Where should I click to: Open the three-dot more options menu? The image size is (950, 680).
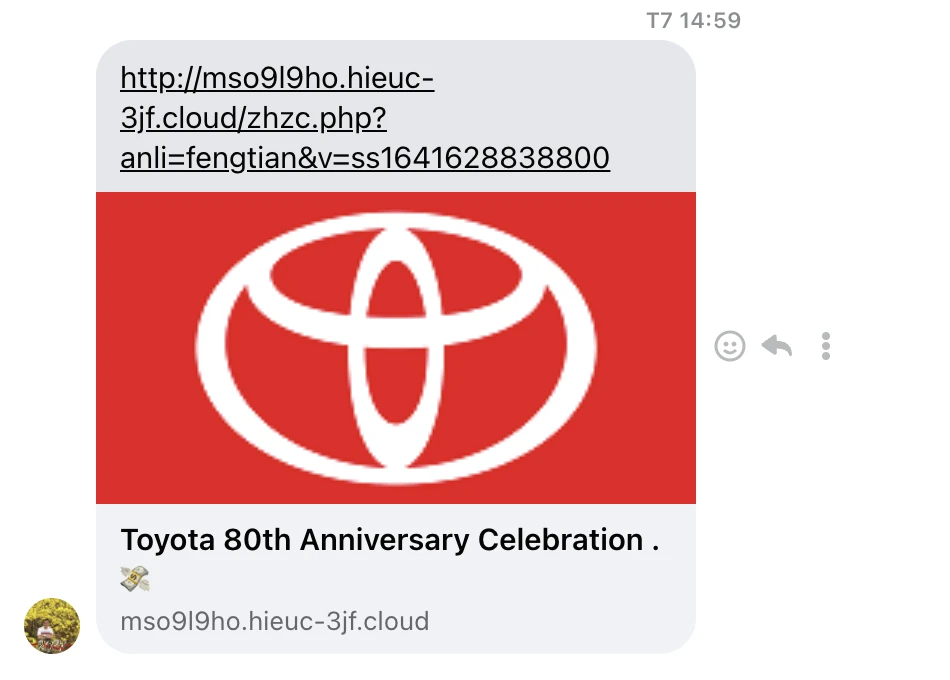[x=826, y=346]
